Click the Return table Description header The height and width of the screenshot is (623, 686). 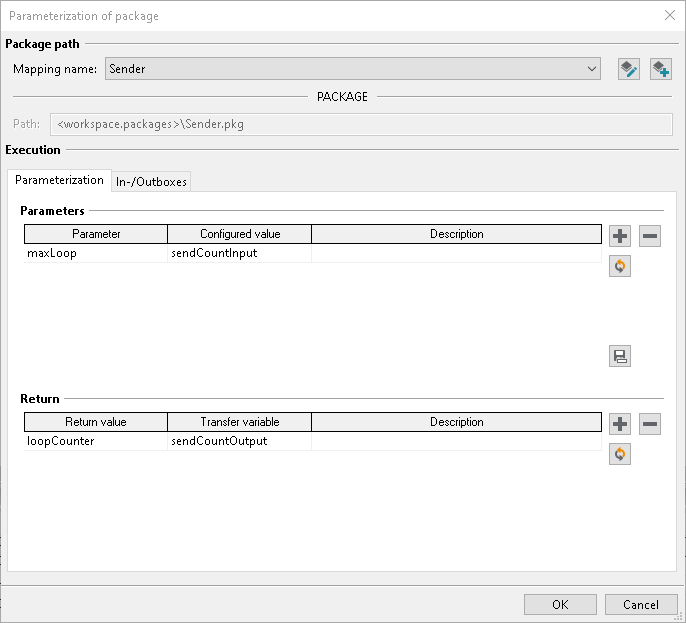coord(456,422)
